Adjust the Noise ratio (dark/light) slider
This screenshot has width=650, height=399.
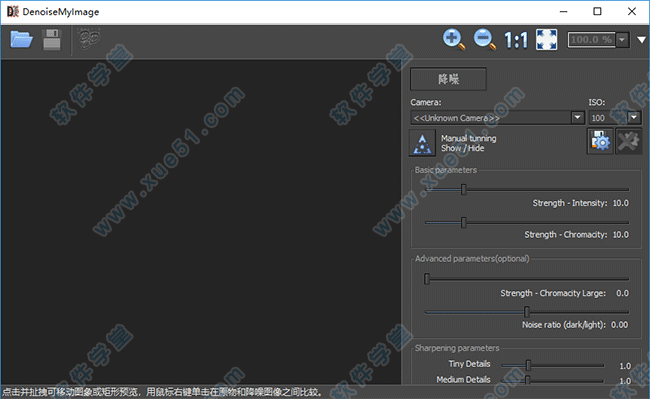click(x=527, y=312)
